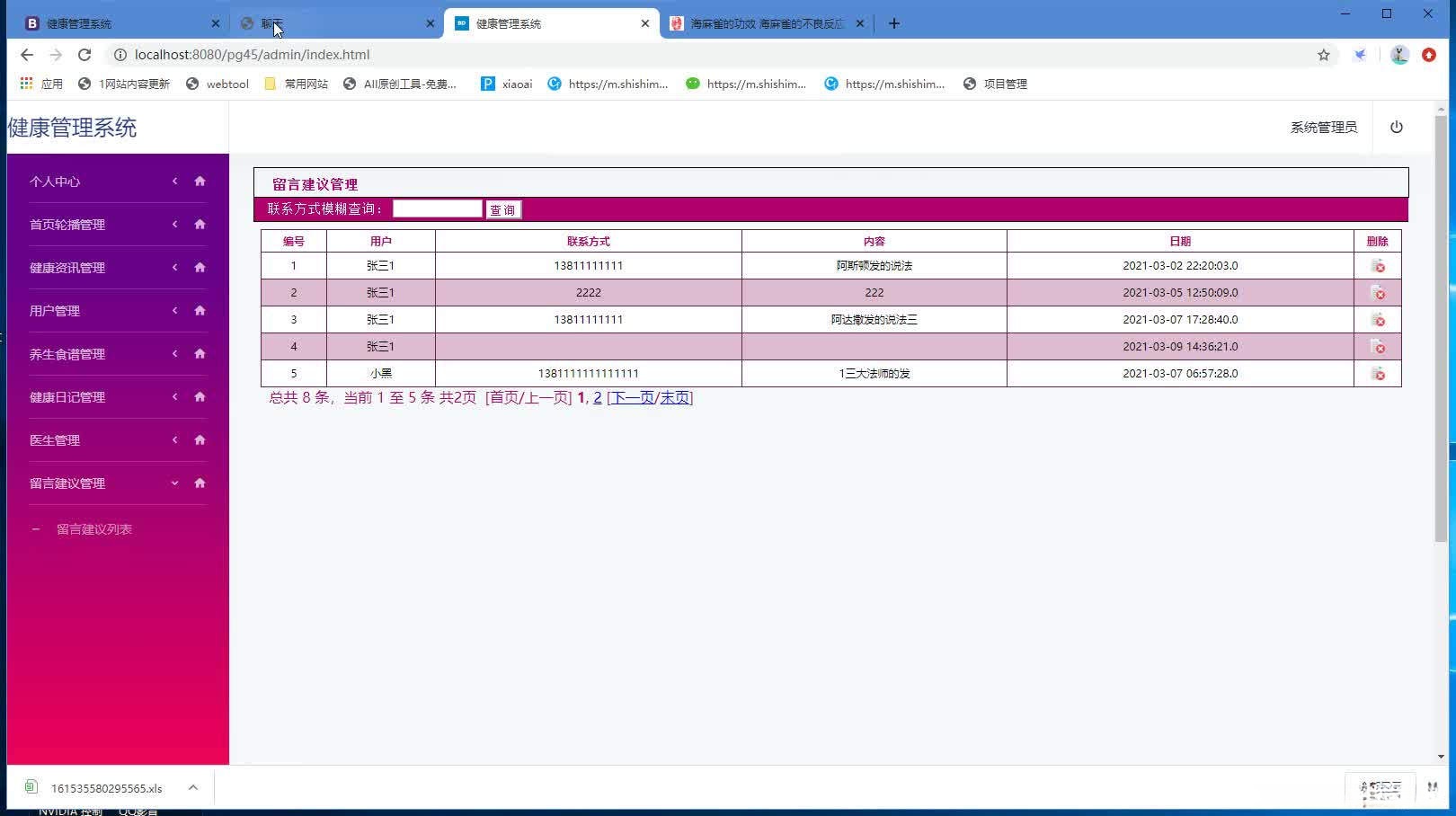Click the date cell 2021-03-09 14:36:21.0

pyautogui.click(x=1180, y=347)
